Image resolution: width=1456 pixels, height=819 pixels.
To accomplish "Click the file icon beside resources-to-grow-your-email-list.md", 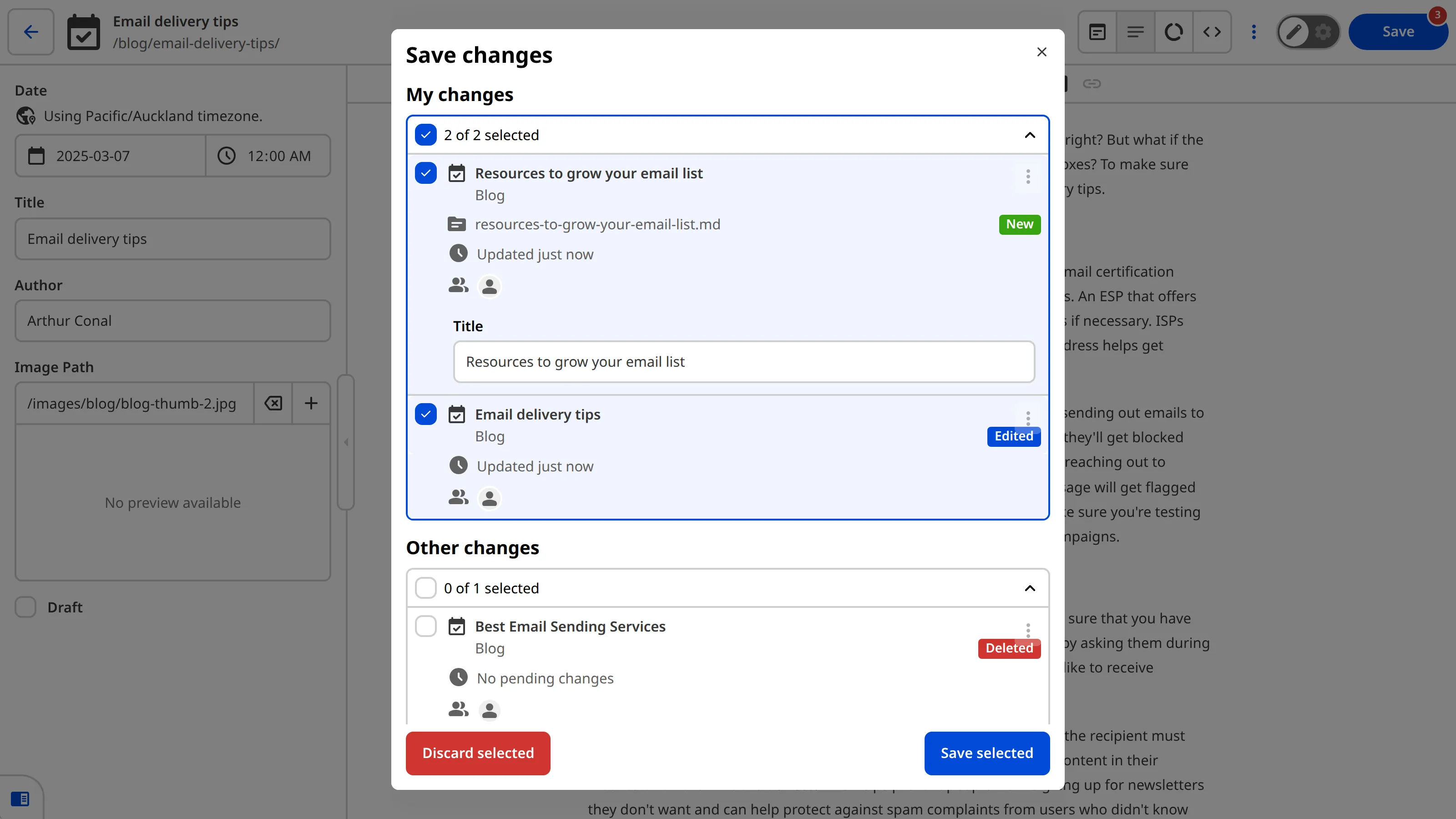I will coord(457,224).
